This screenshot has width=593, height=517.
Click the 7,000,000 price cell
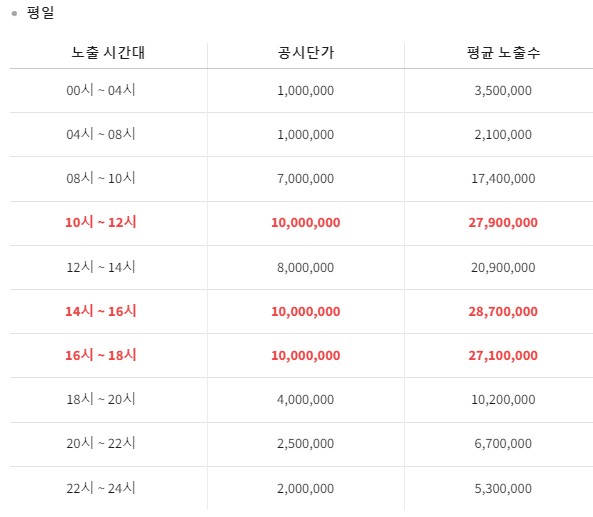point(306,179)
